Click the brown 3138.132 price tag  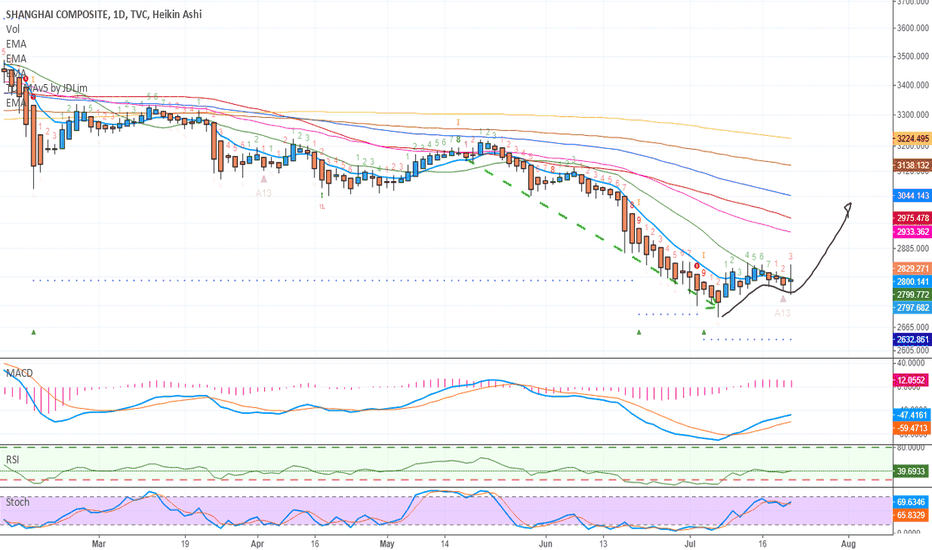[x=912, y=165]
